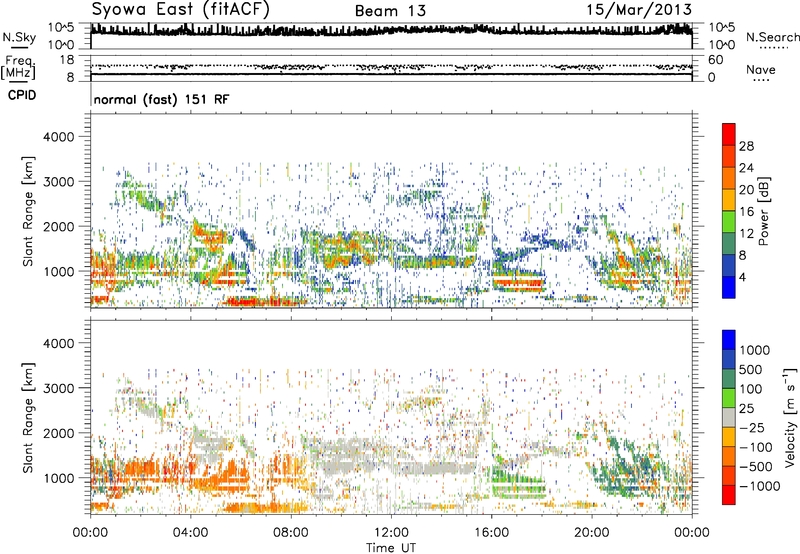Screen dimensions: 800x554
Task: Click the green velocity patch near 17:00
Action: pyautogui.click(x=518, y=486)
